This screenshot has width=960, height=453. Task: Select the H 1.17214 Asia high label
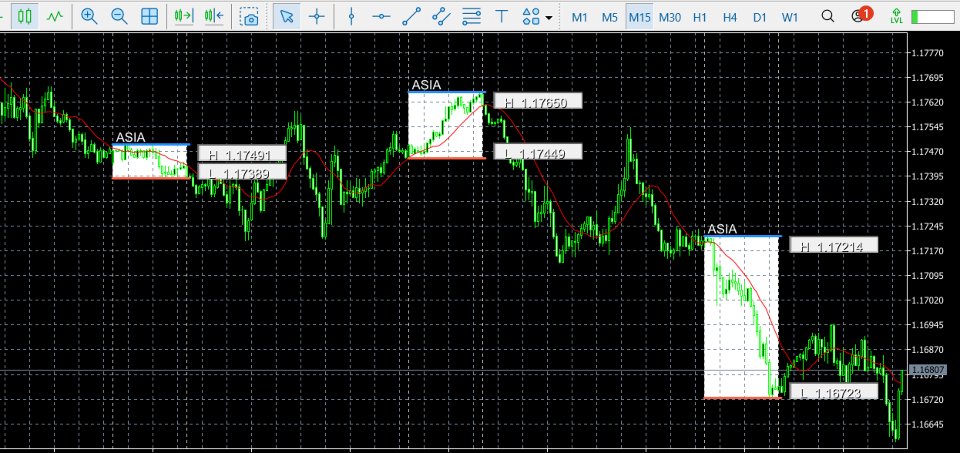click(x=833, y=245)
